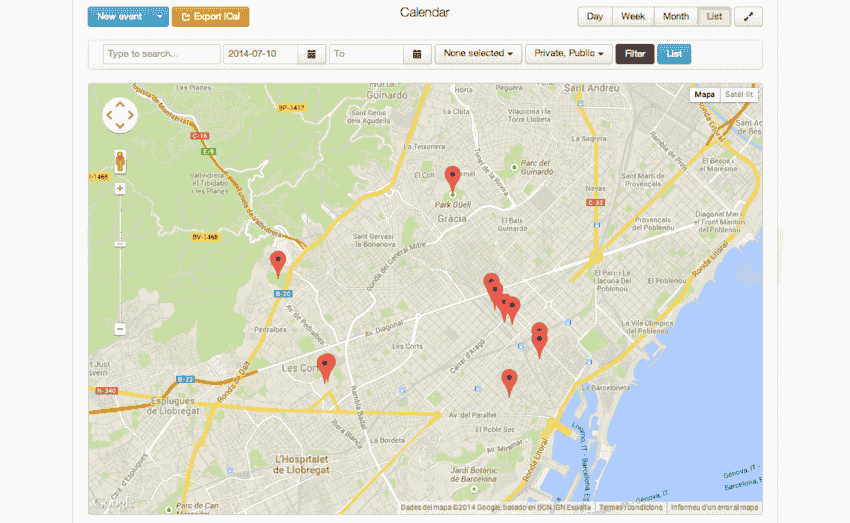Click the Type to search field
The width and height of the screenshot is (850, 523).
point(161,54)
